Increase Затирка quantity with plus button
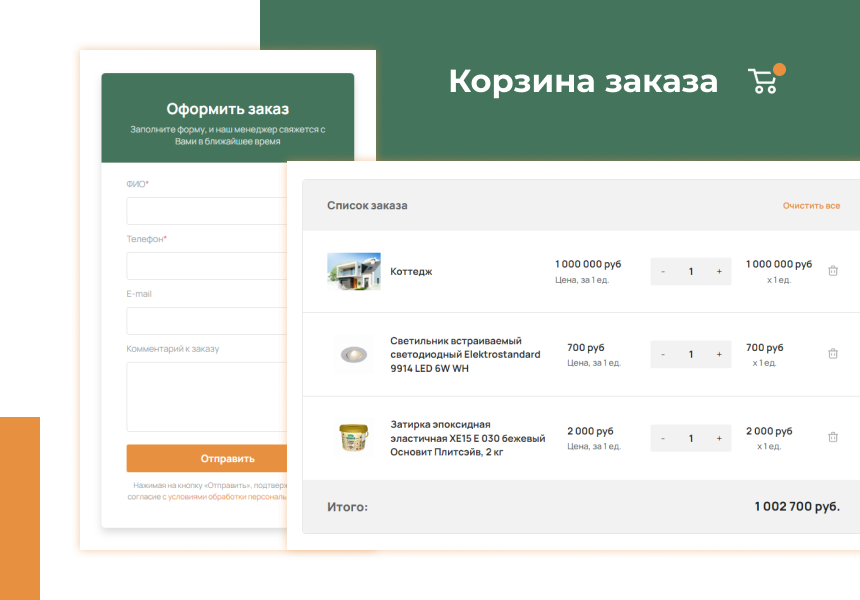Screen dimensions: 860x600 pos(718,439)
